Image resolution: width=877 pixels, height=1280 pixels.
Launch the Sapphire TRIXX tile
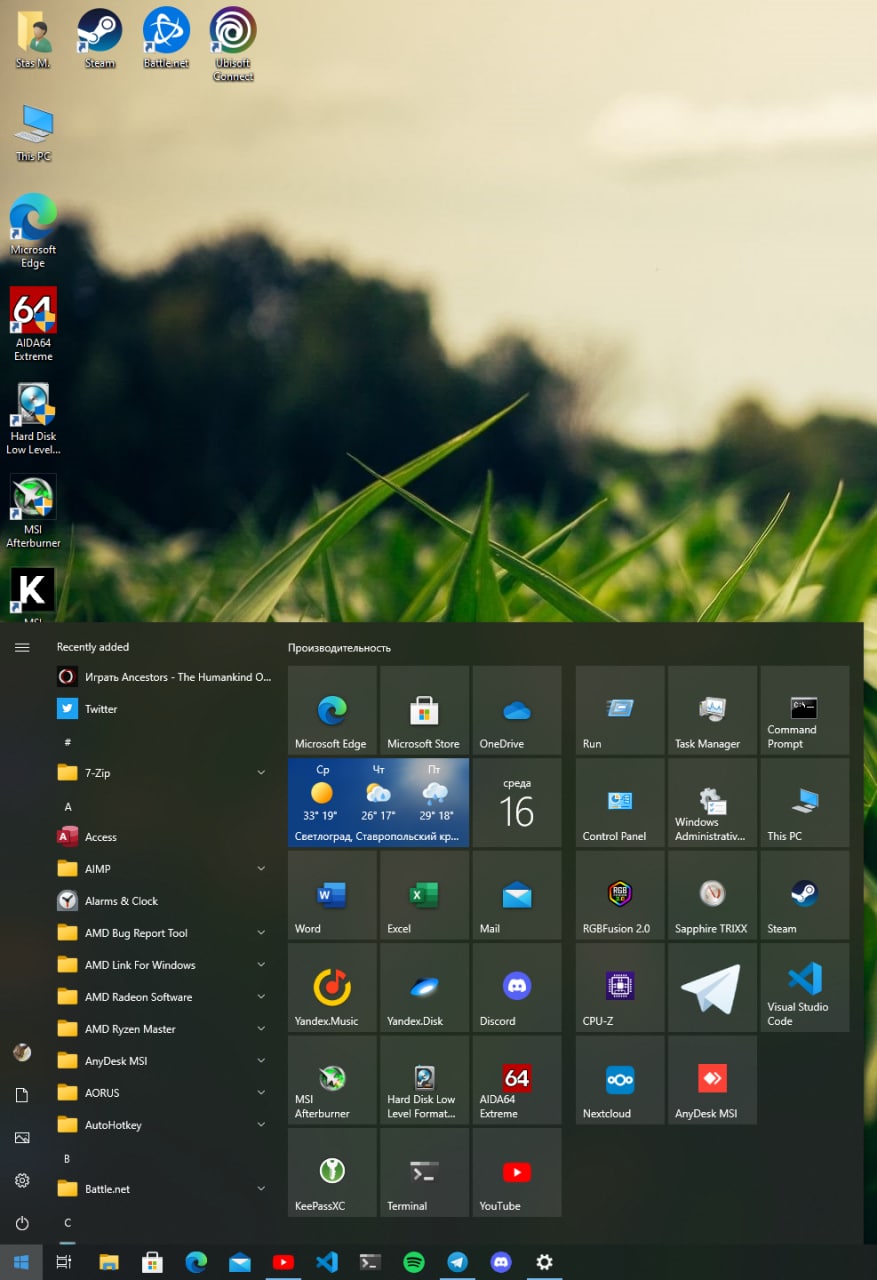coord(712,895)
